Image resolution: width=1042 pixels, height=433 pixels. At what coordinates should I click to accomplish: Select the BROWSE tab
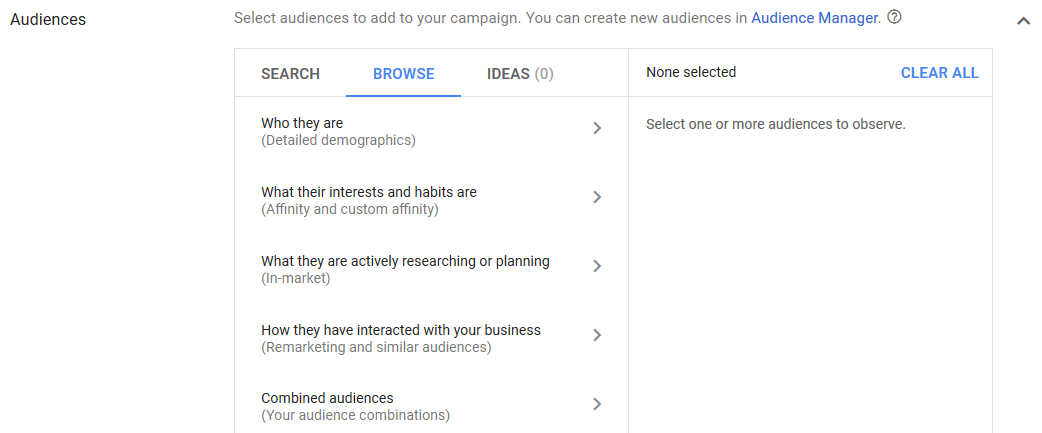(403, 74)
